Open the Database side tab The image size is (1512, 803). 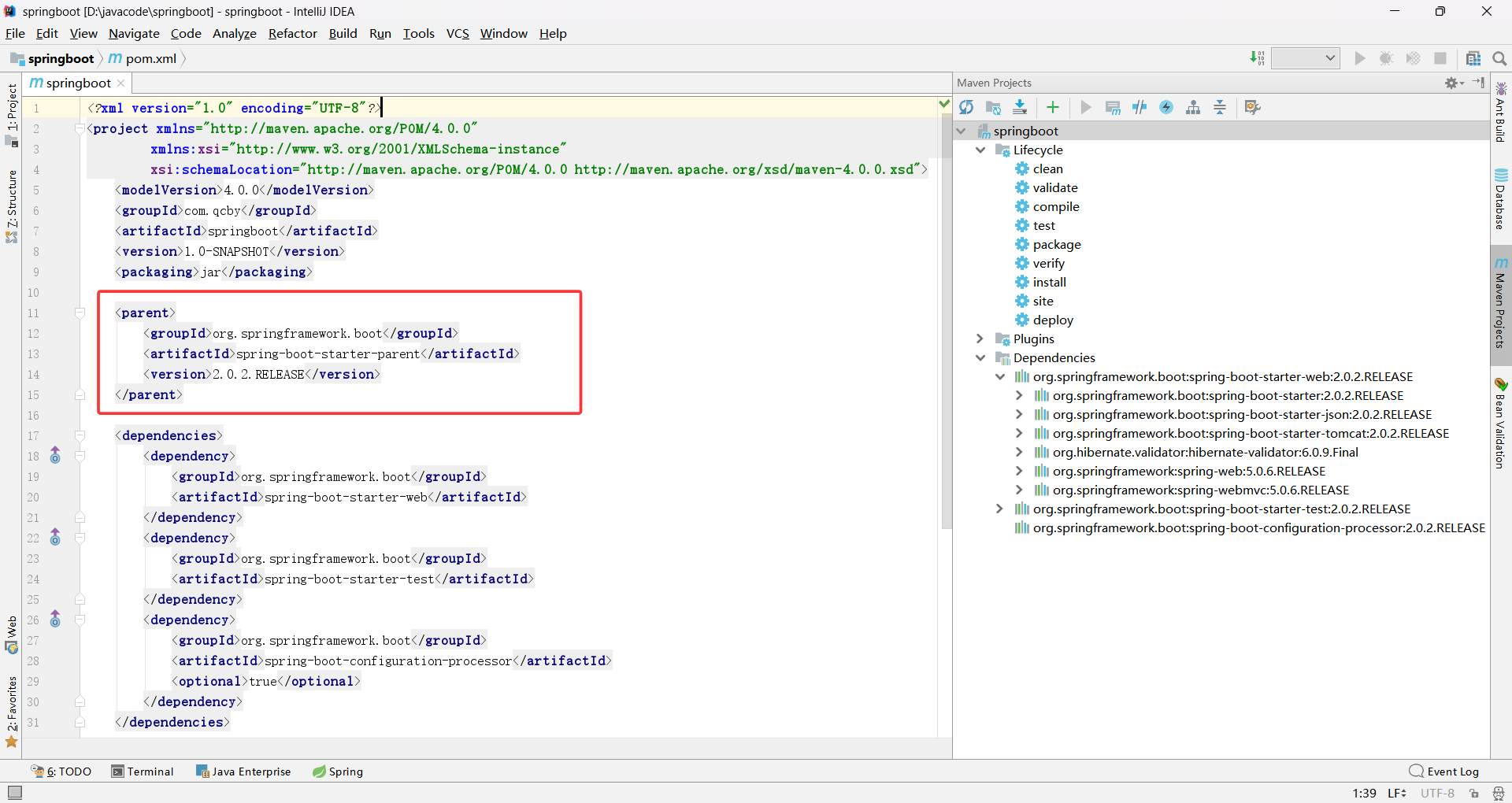pyautogui.click(x=1501, y=198)
